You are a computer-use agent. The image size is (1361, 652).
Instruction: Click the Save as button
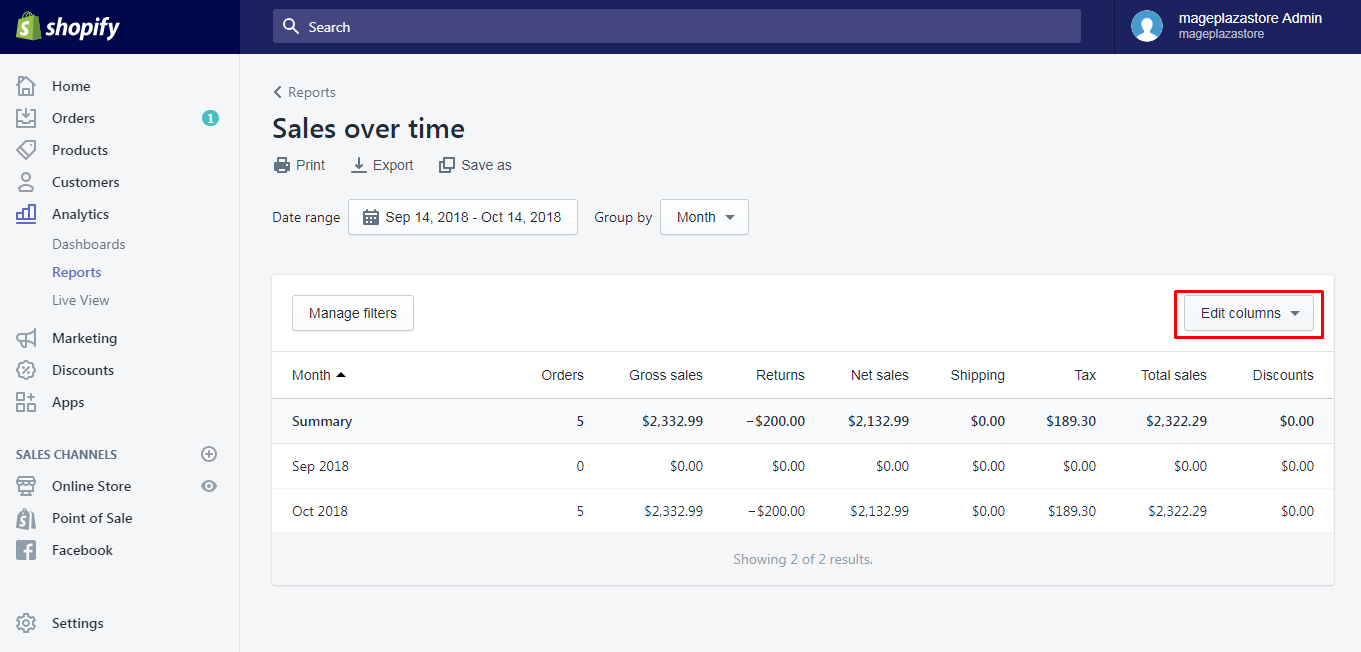tap(475, 165)
